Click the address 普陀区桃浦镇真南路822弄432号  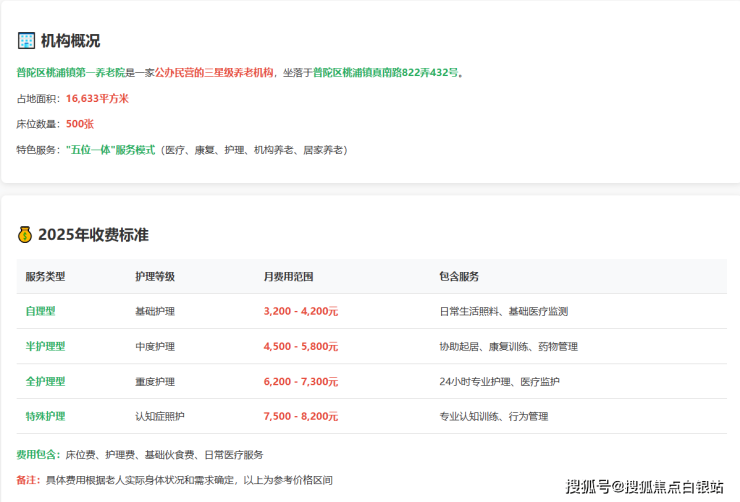point(385,73)
